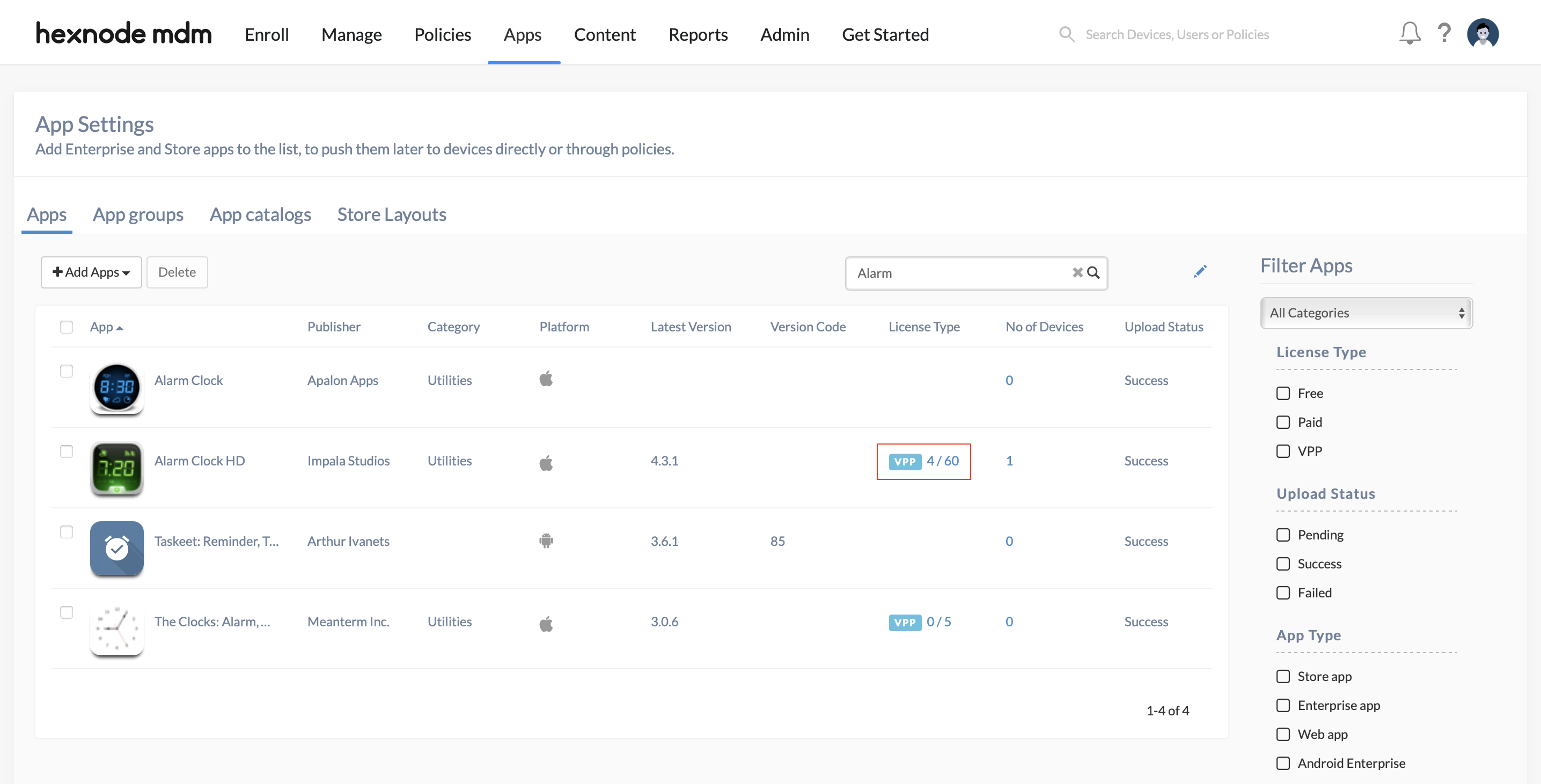Open the Get Started menu
Screen dimensions: 1541x784
click(x=885, y=34)
